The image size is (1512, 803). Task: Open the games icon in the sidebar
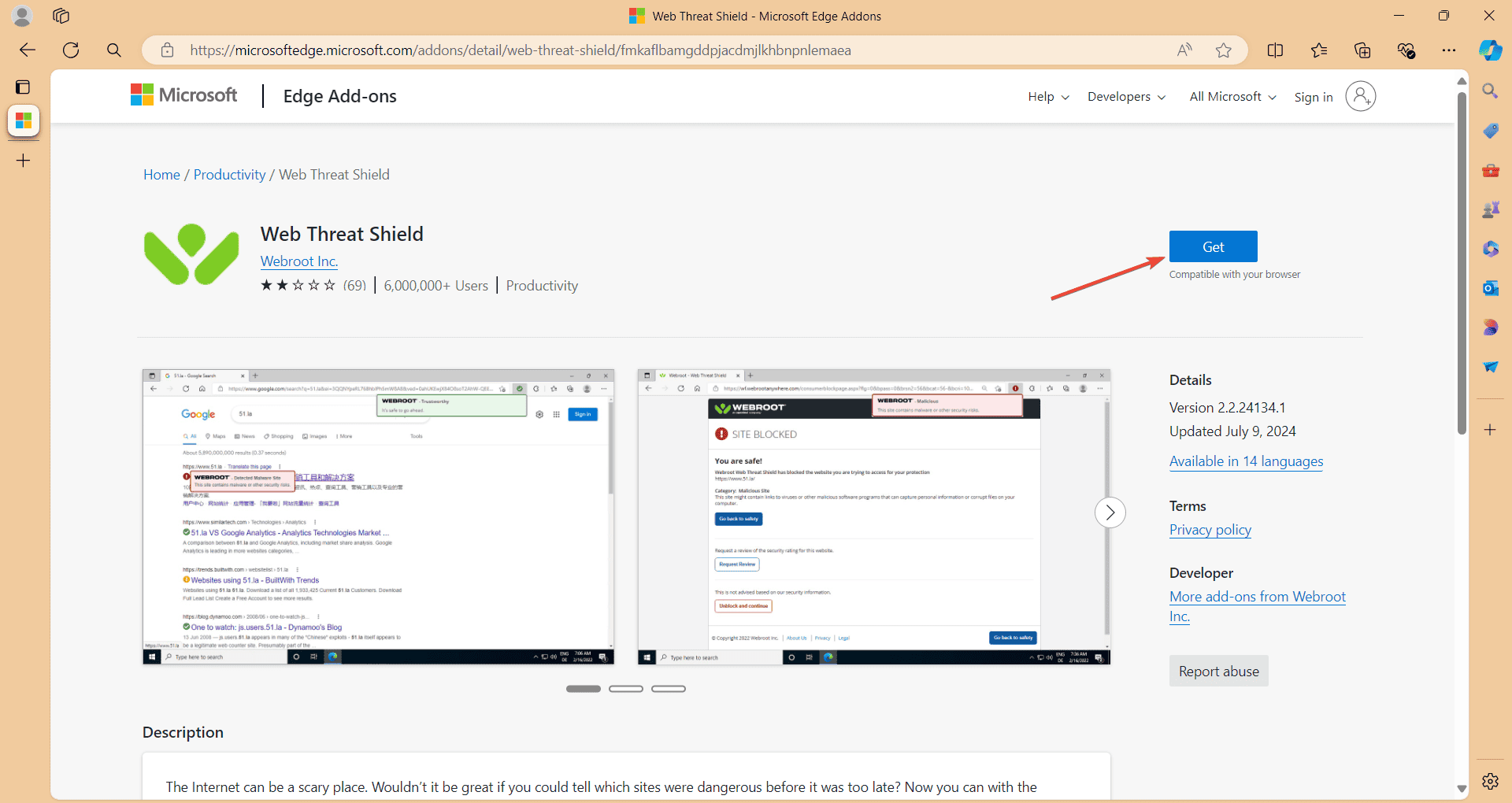pyautogui.click(x=1491, y=209)
